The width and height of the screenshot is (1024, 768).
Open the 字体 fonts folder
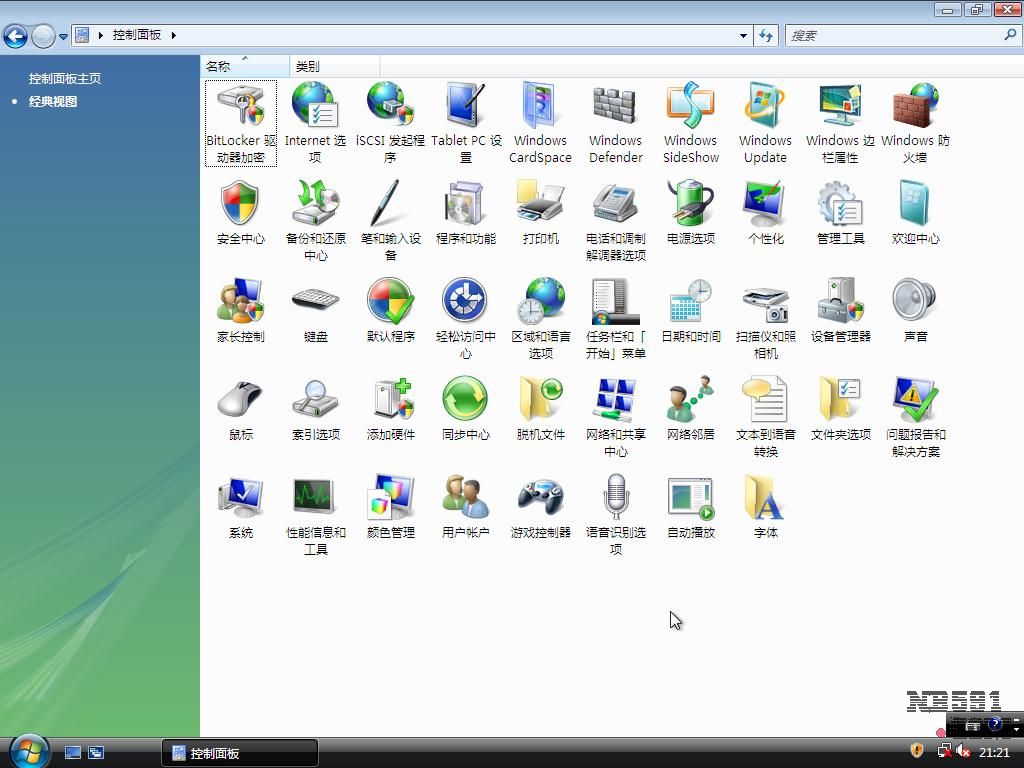(x=765, y=499)
